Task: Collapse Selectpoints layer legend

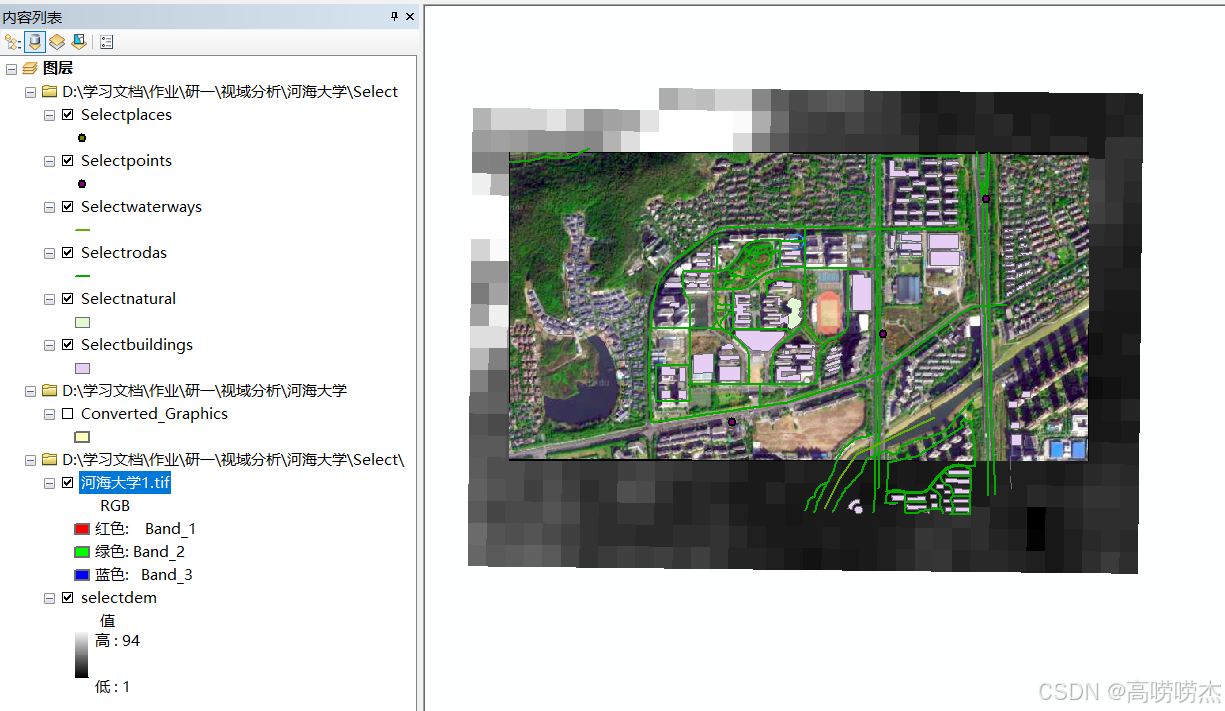Action: coord(49,161)
